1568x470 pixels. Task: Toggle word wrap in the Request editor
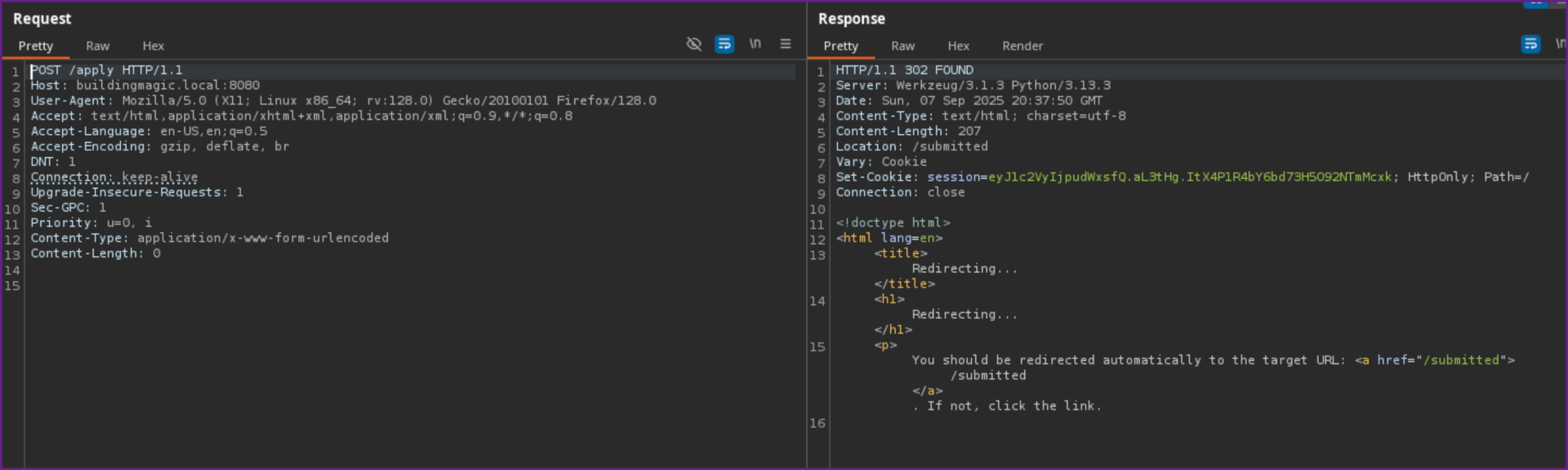(724, 44)
